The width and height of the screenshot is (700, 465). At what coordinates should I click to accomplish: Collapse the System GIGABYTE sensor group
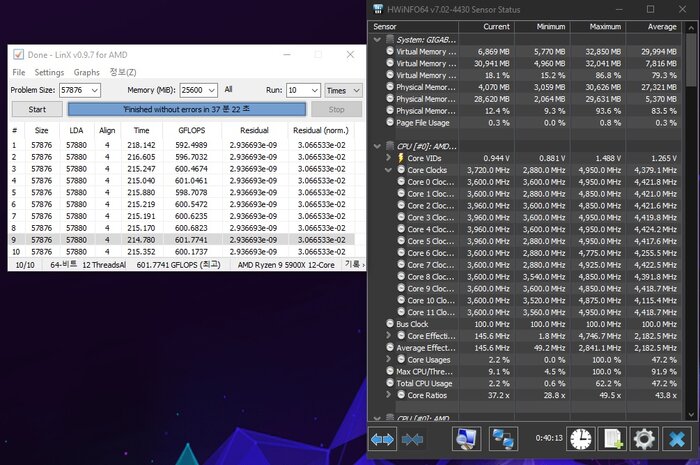[377, 39]
